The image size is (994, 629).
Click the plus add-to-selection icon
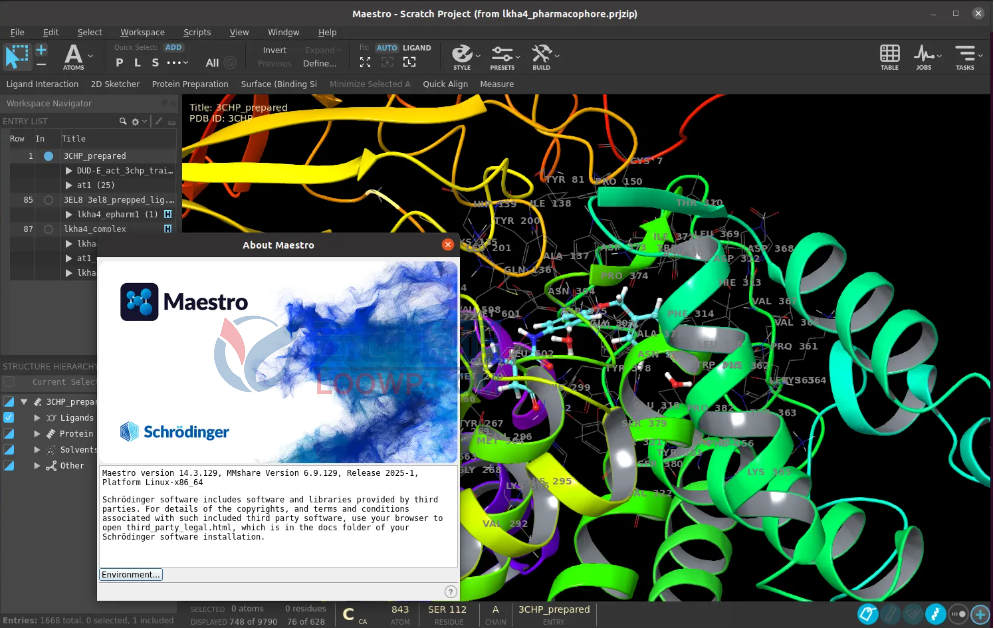[x=41, y=49]
